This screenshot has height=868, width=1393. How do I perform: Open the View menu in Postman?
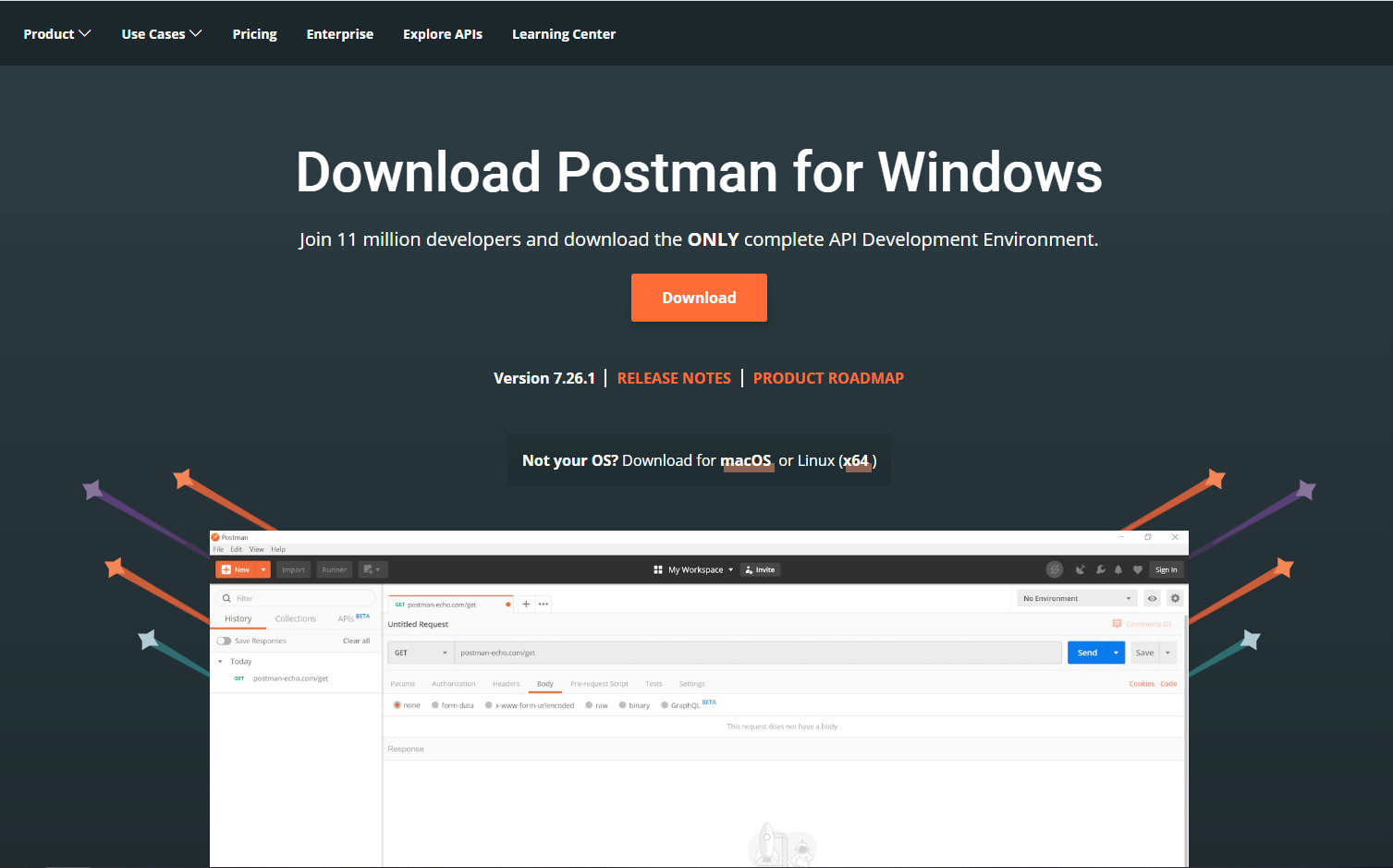point(256,549)
